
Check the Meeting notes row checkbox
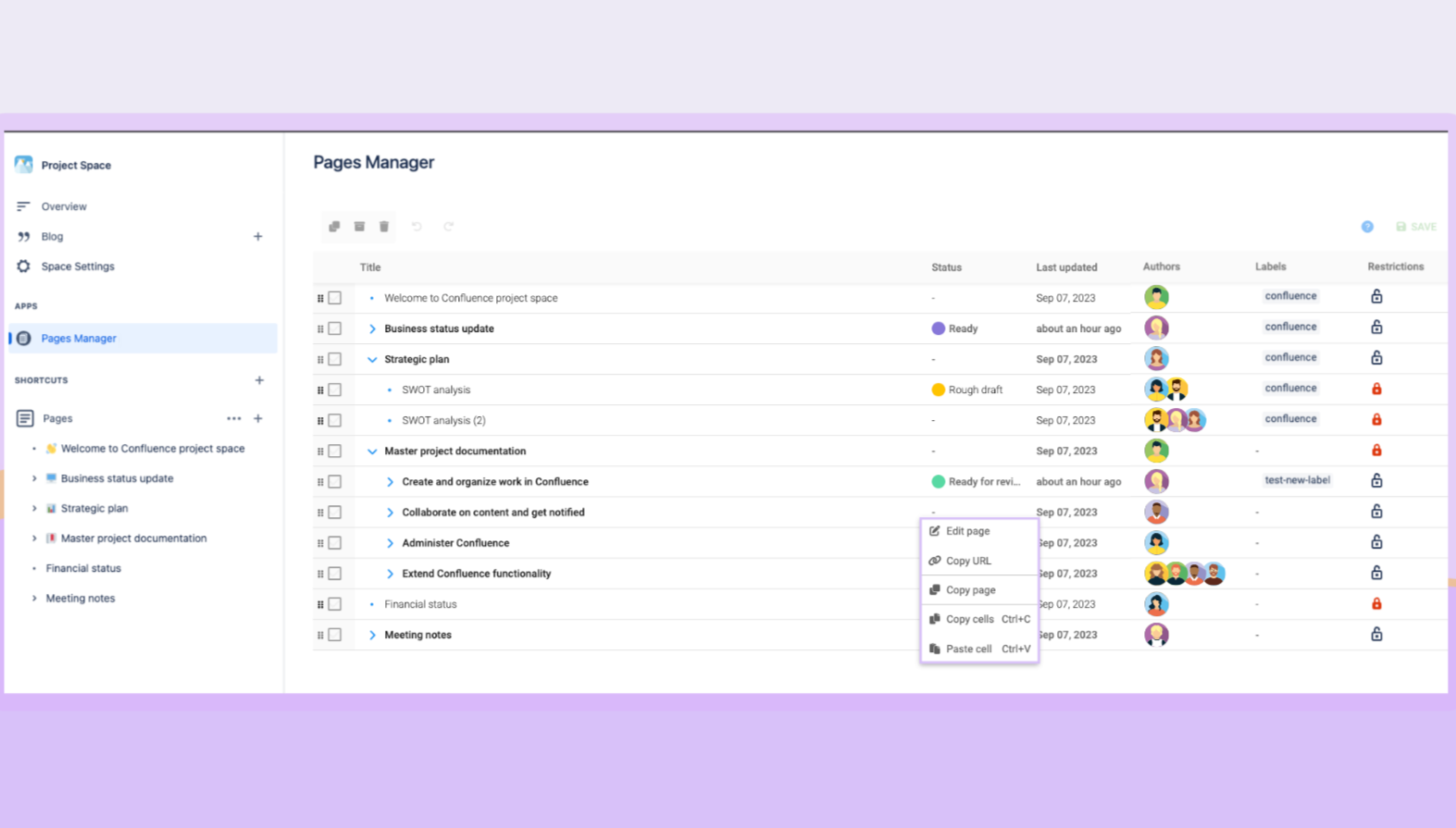click(335, 635)
